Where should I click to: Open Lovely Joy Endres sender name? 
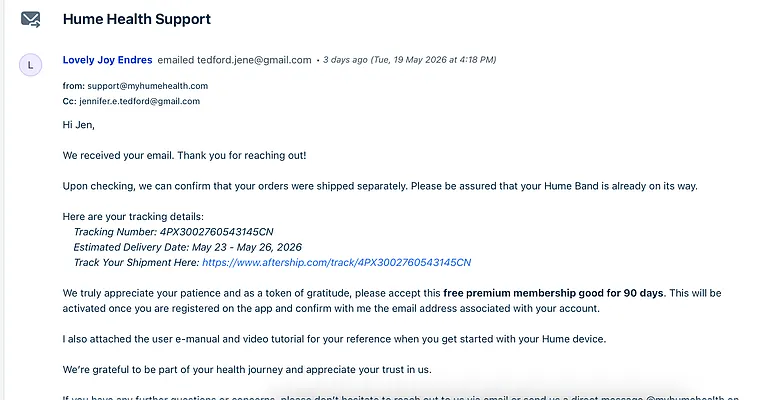click(x=107, y=60)
